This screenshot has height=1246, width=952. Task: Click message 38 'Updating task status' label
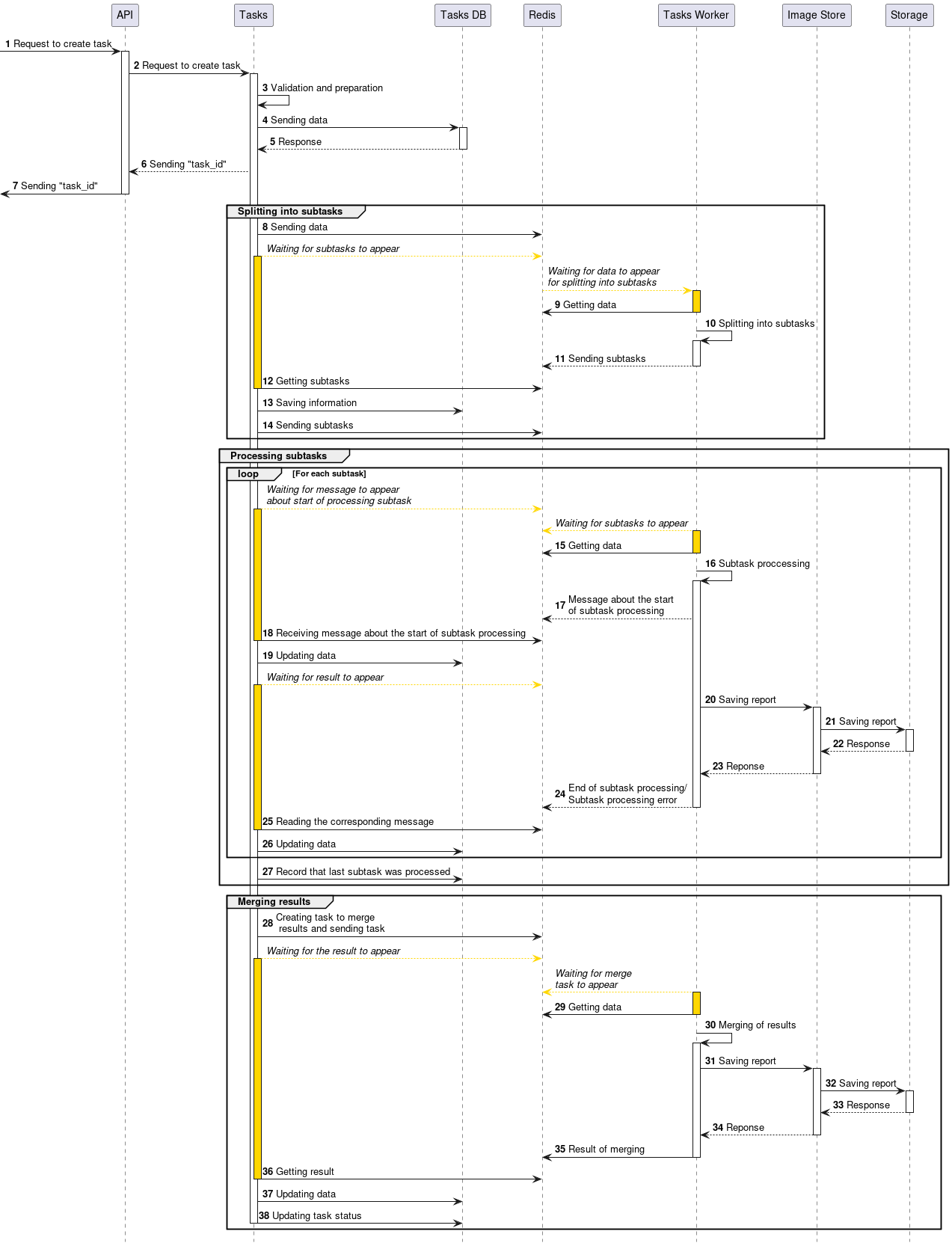[x=316, y=1216]
